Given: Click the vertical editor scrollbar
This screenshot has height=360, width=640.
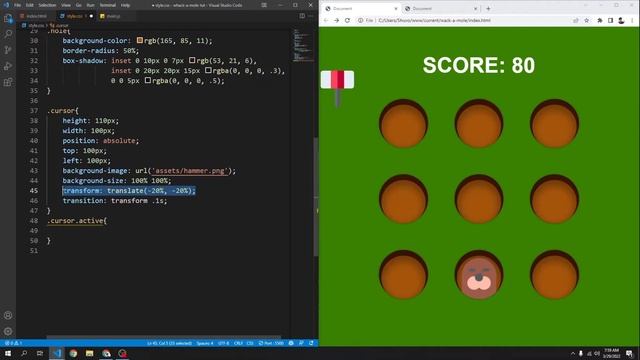Looking at the screenshot, I should [316, 197].
